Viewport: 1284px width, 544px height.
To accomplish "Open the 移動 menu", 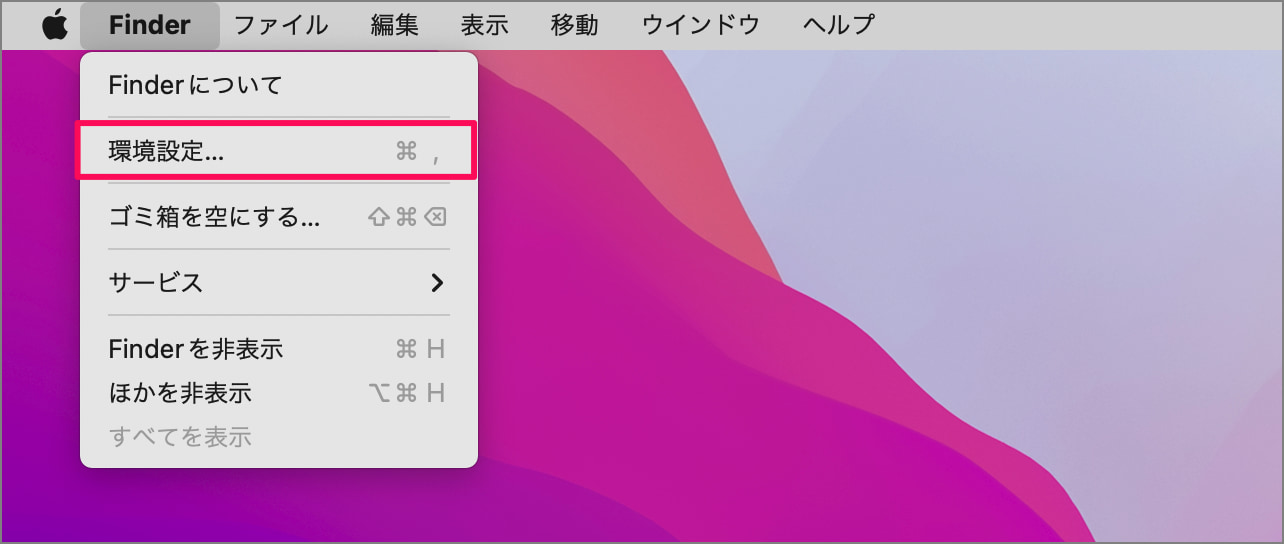I will point(575,25).
